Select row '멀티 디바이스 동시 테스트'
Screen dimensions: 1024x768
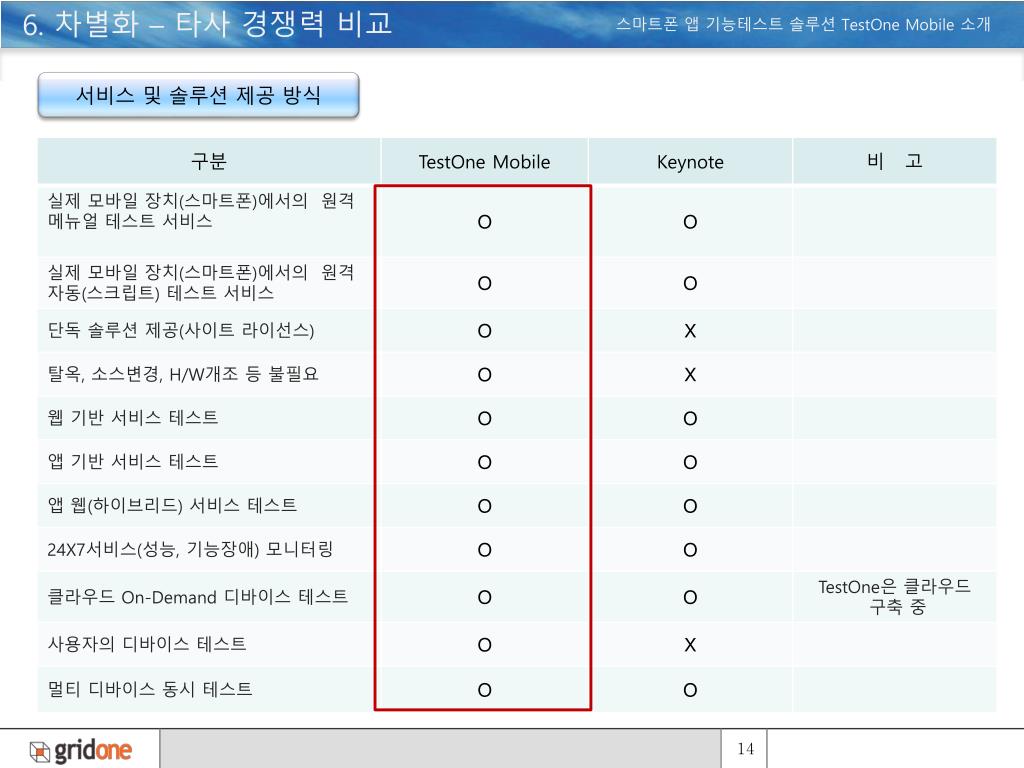517,690
